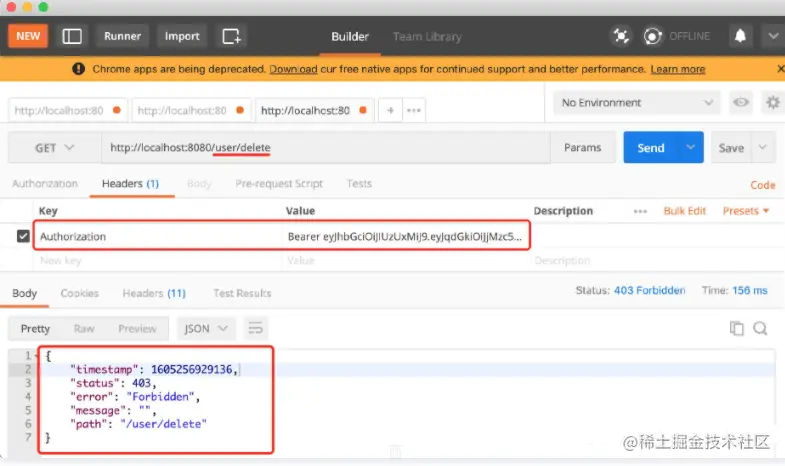Click the 156 ms time value
The width and height of the screenshot is (785, 466).
tap(749, 290)
